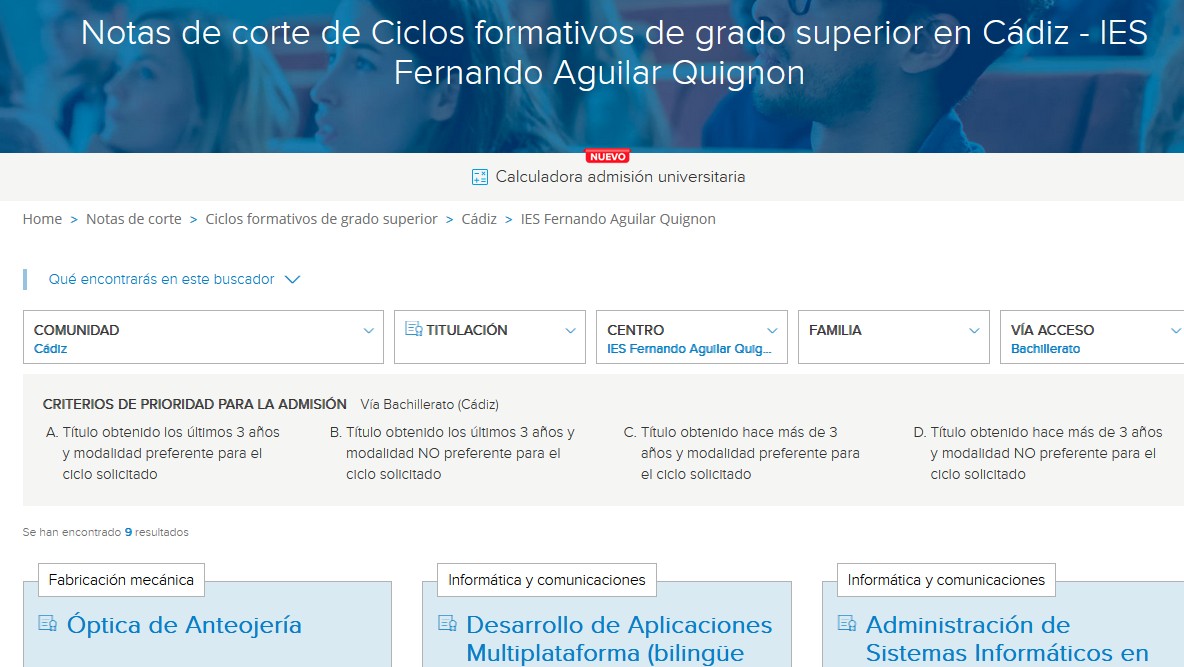1184x667 pixels.
Task: Click chevron next to Qué encontrarás en este buscador
Action: tap(293, 279)
